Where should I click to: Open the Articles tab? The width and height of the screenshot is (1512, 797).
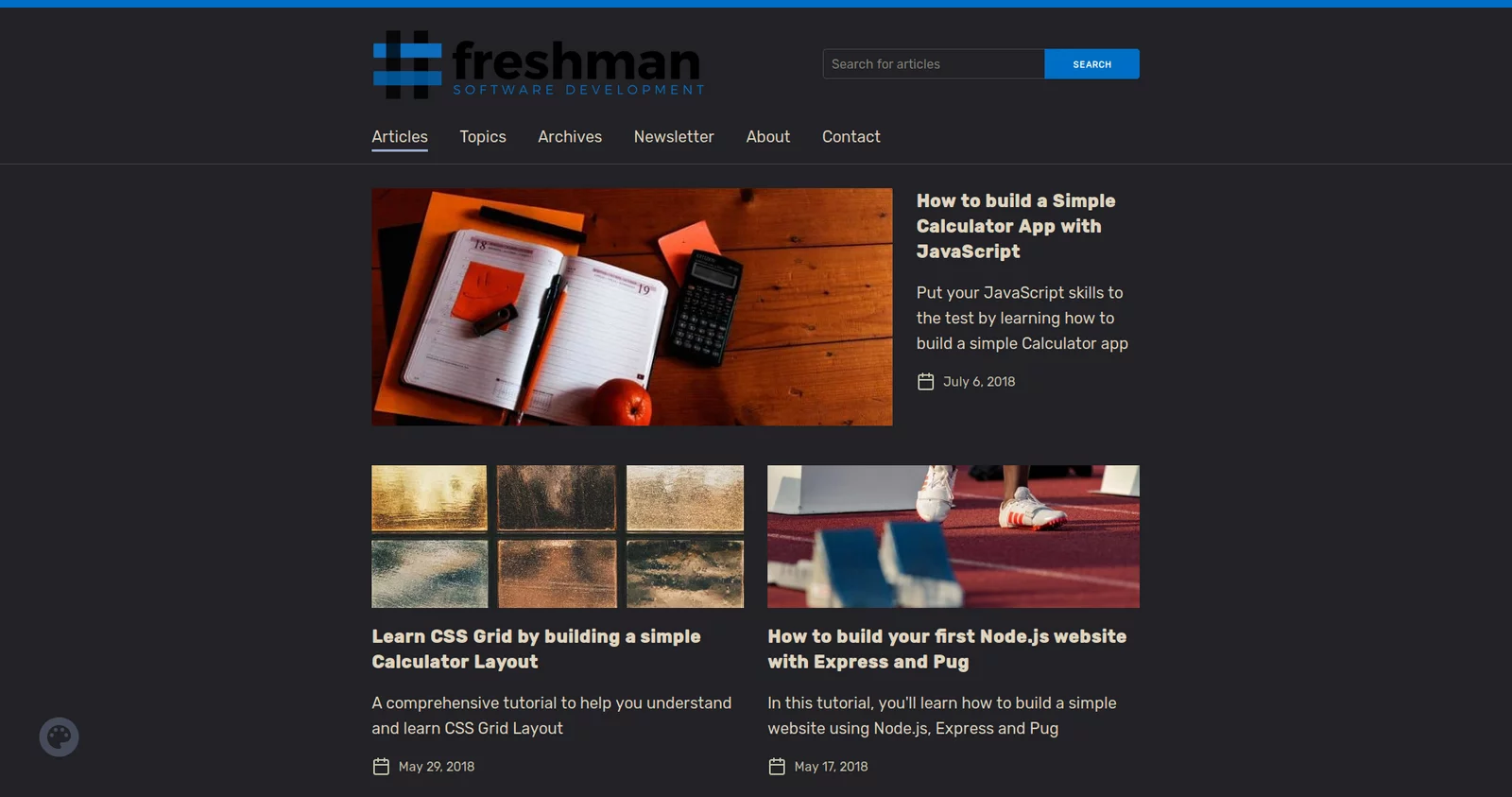(400, 137)
